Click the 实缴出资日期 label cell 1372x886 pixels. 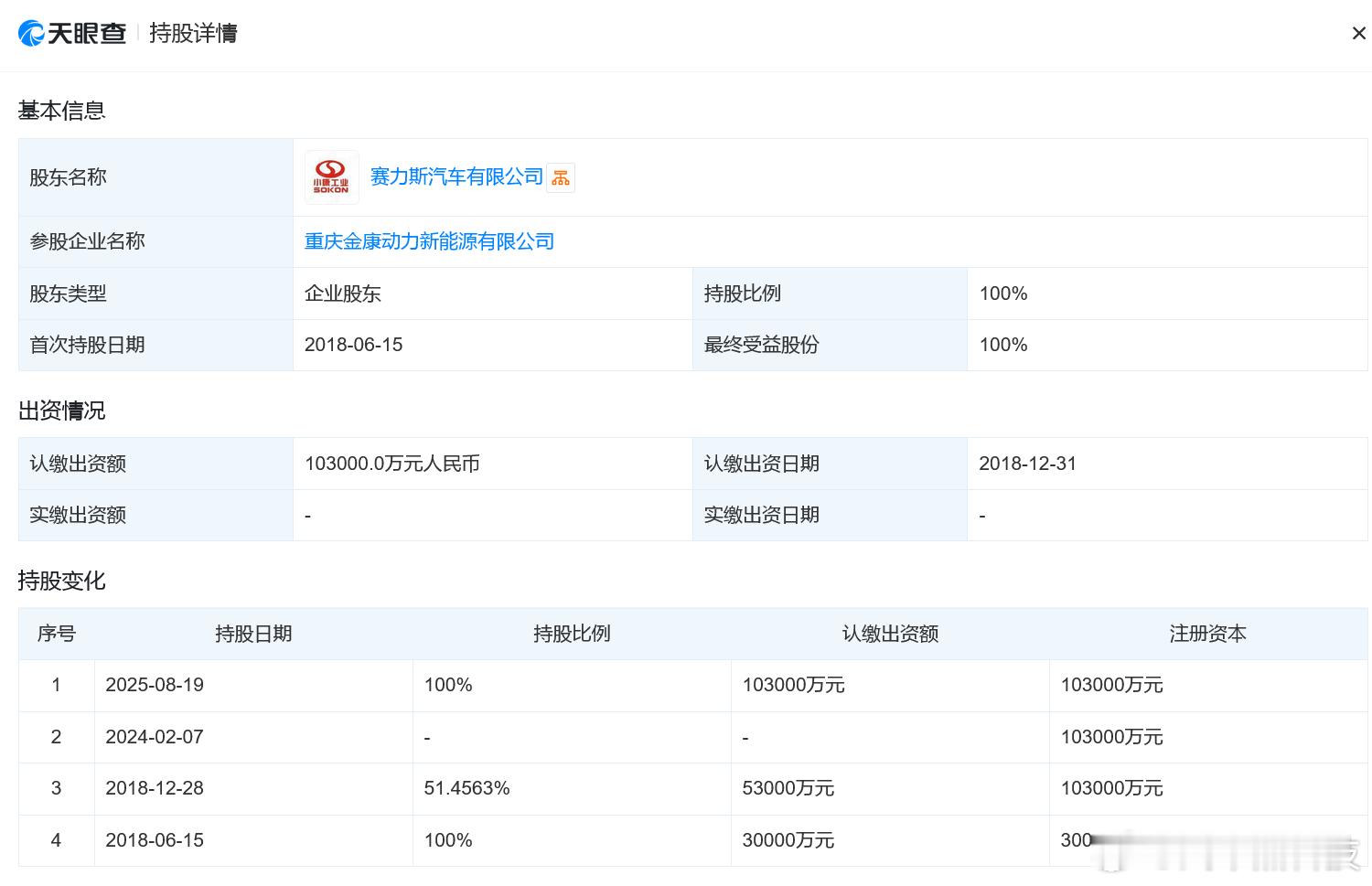coord(830,515)
